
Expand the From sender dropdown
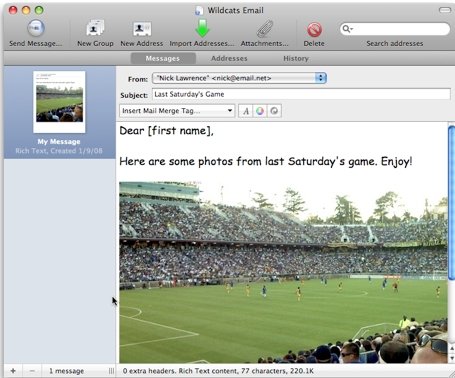point(239,78)
